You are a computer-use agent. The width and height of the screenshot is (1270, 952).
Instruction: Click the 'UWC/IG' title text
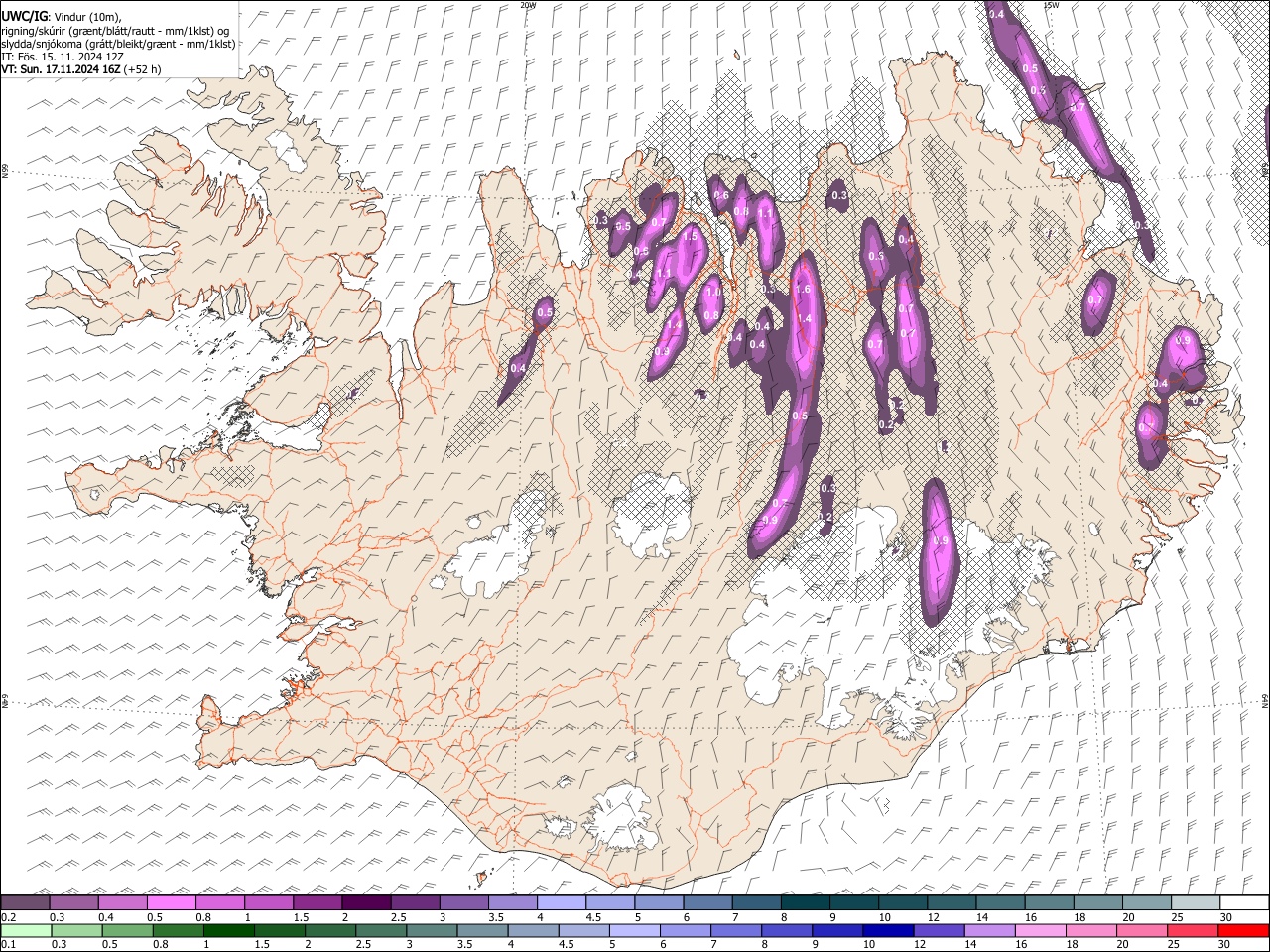point(23,16)
